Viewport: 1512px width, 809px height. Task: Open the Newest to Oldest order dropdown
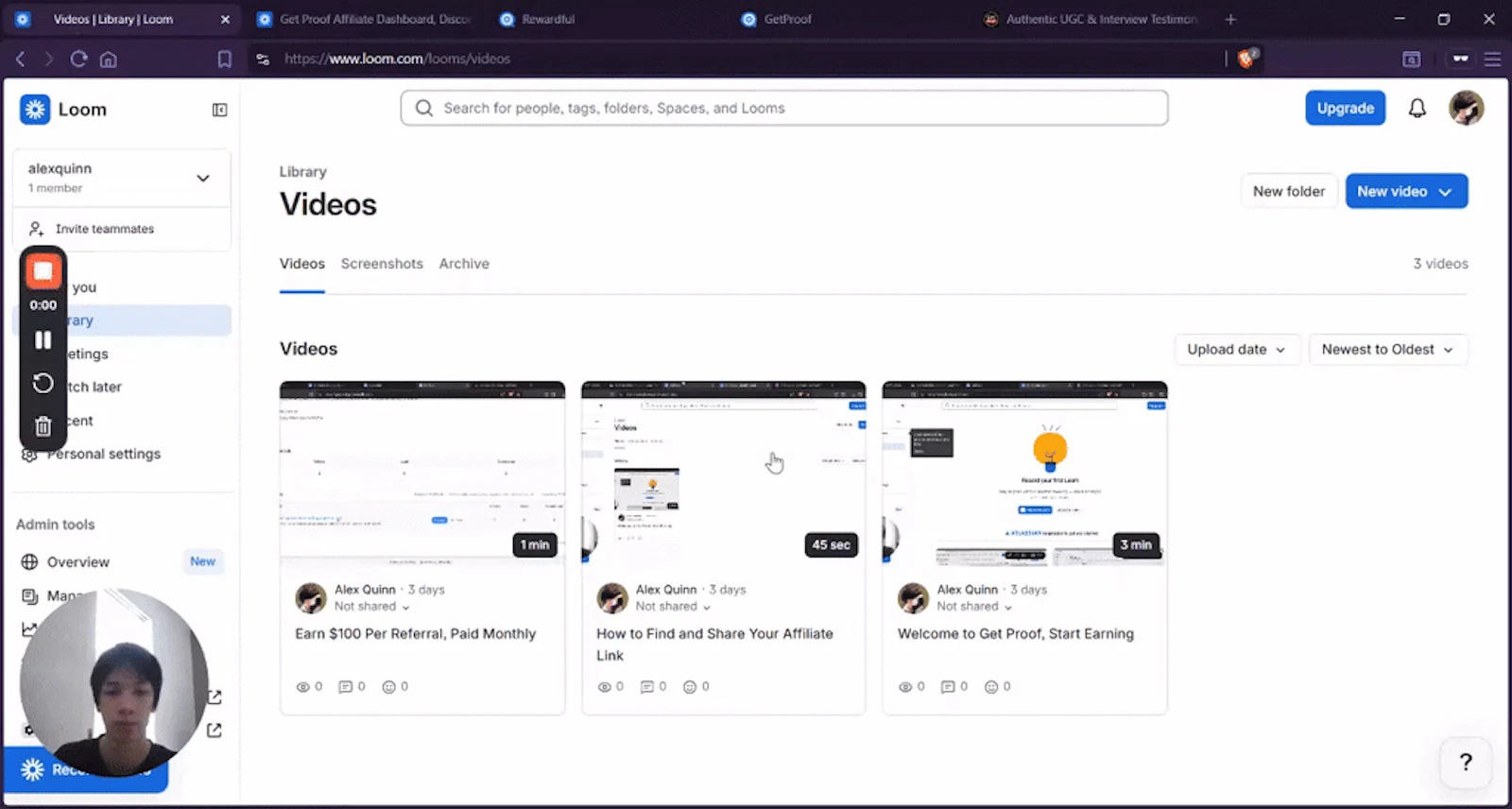[x=1387, y=350]
